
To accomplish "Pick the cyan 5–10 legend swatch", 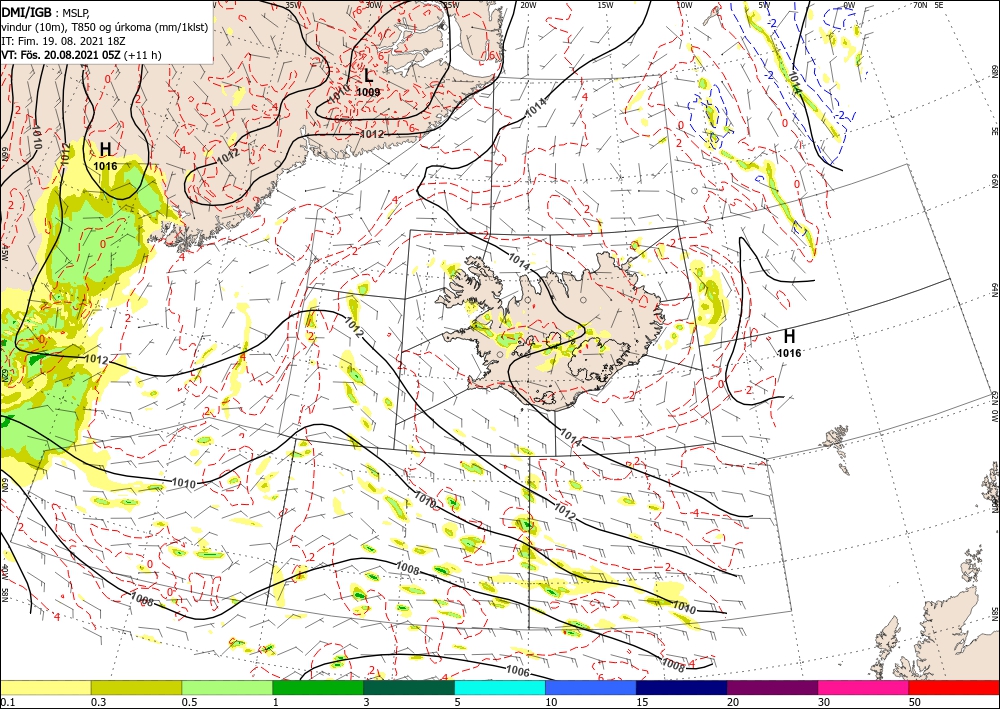I will pos(500,688).
